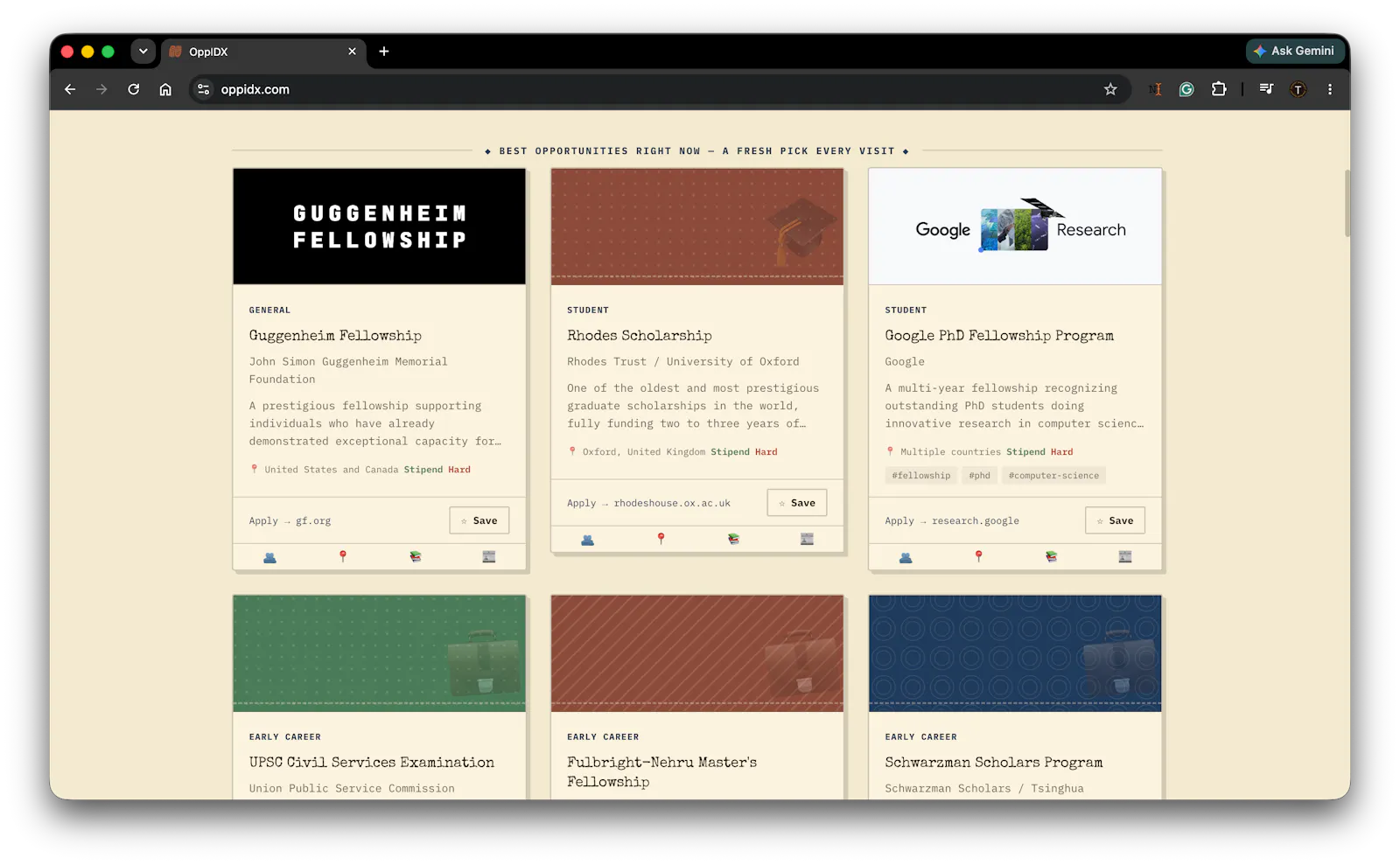Open the Extensions puzzle-piece menu
This screenshot has height=865, width=1400.
pyautogui.click(x=1219, y=89)
